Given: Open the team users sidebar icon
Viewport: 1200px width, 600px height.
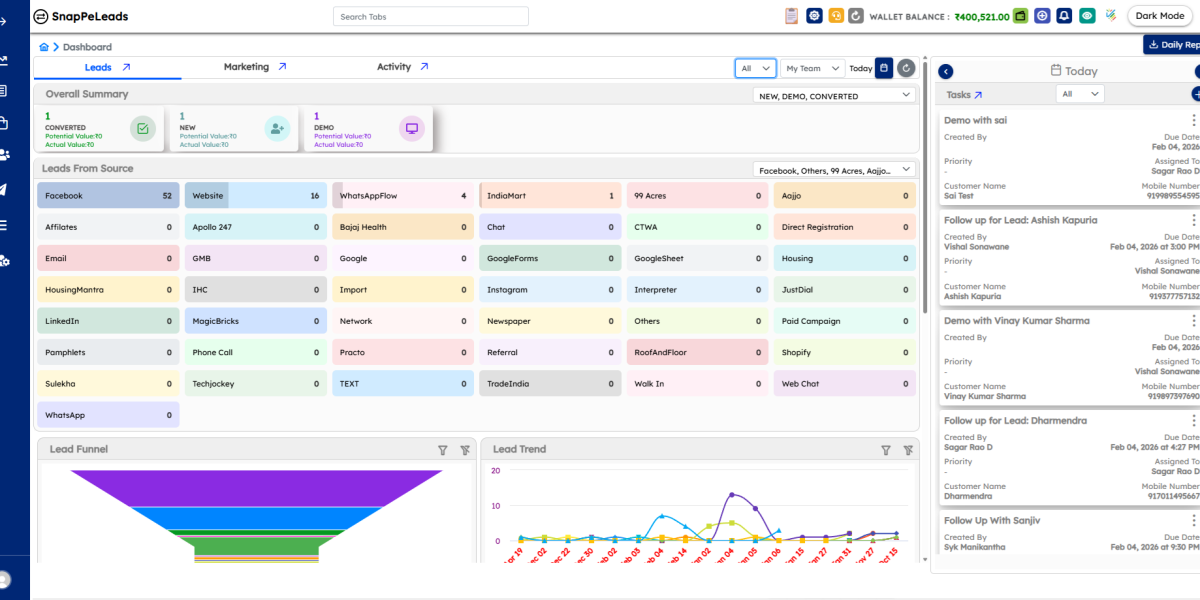Looking at the screenshot, I should [x=5, y=155].
